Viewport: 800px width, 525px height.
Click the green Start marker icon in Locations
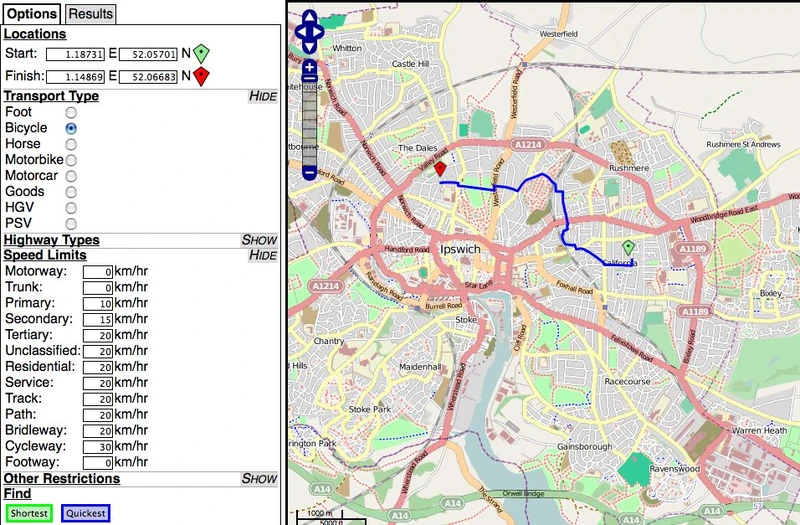[x=202, y=53]
